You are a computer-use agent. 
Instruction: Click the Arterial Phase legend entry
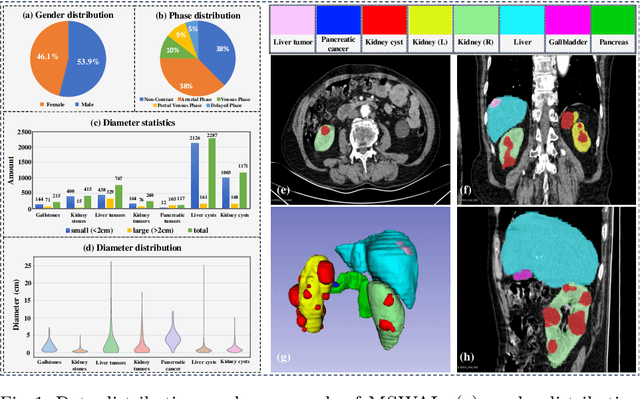(195, 99)
